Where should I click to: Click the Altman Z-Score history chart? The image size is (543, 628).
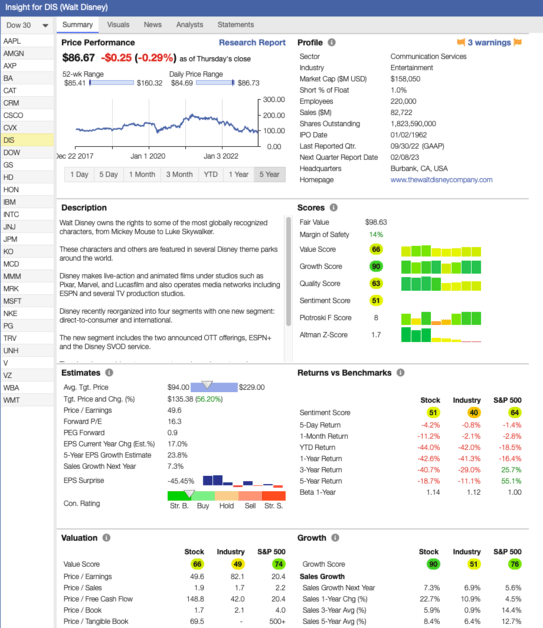[x=441, y=334]
